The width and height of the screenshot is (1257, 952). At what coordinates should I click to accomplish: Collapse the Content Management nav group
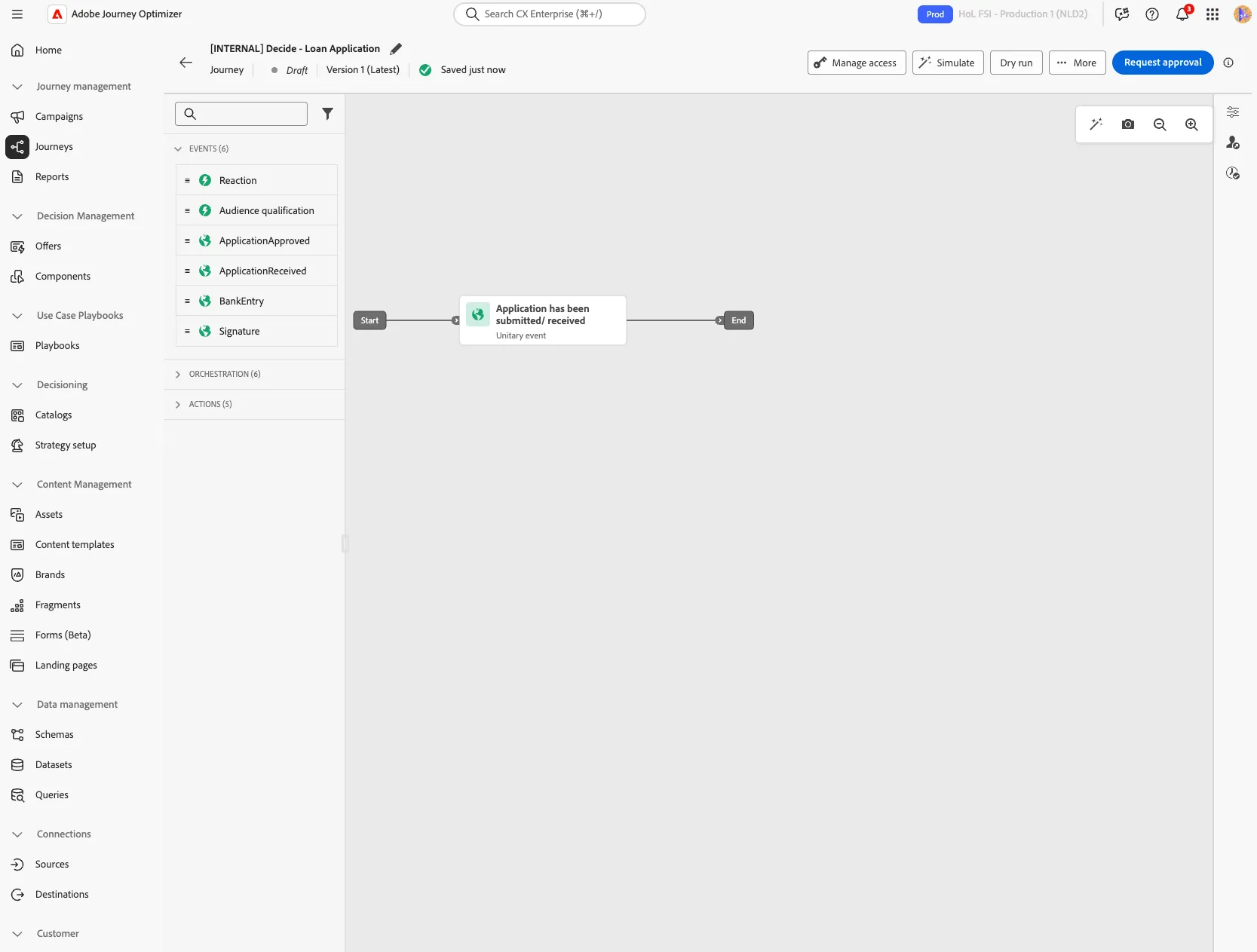(17, 485)
